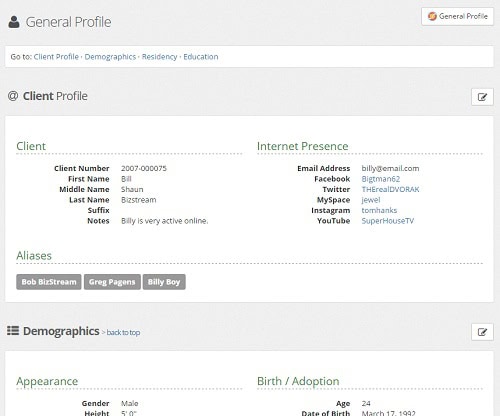Click the Demographics list icon

13,331
